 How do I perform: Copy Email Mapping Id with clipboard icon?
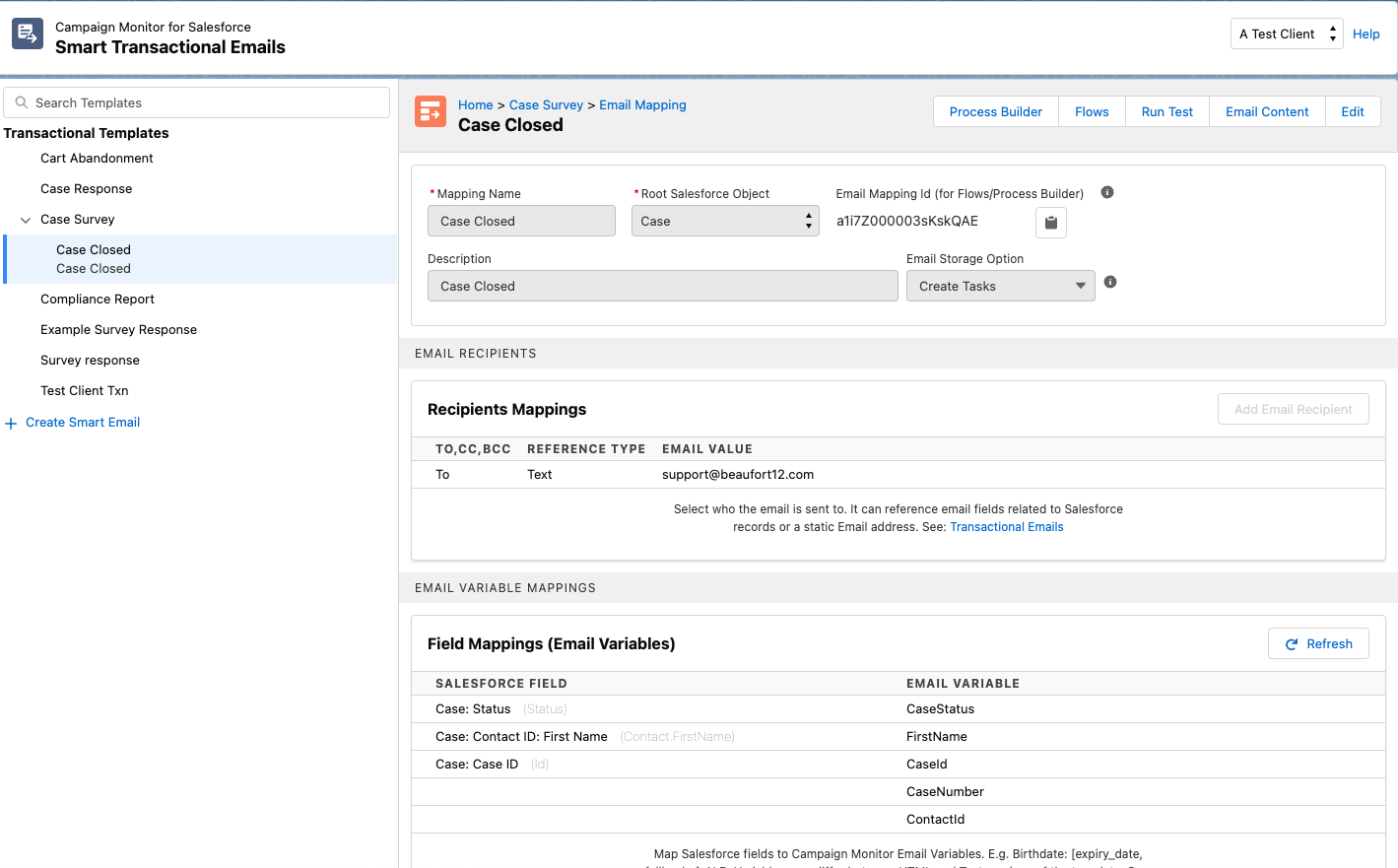pyautogui.click(x=1051, y=223)
